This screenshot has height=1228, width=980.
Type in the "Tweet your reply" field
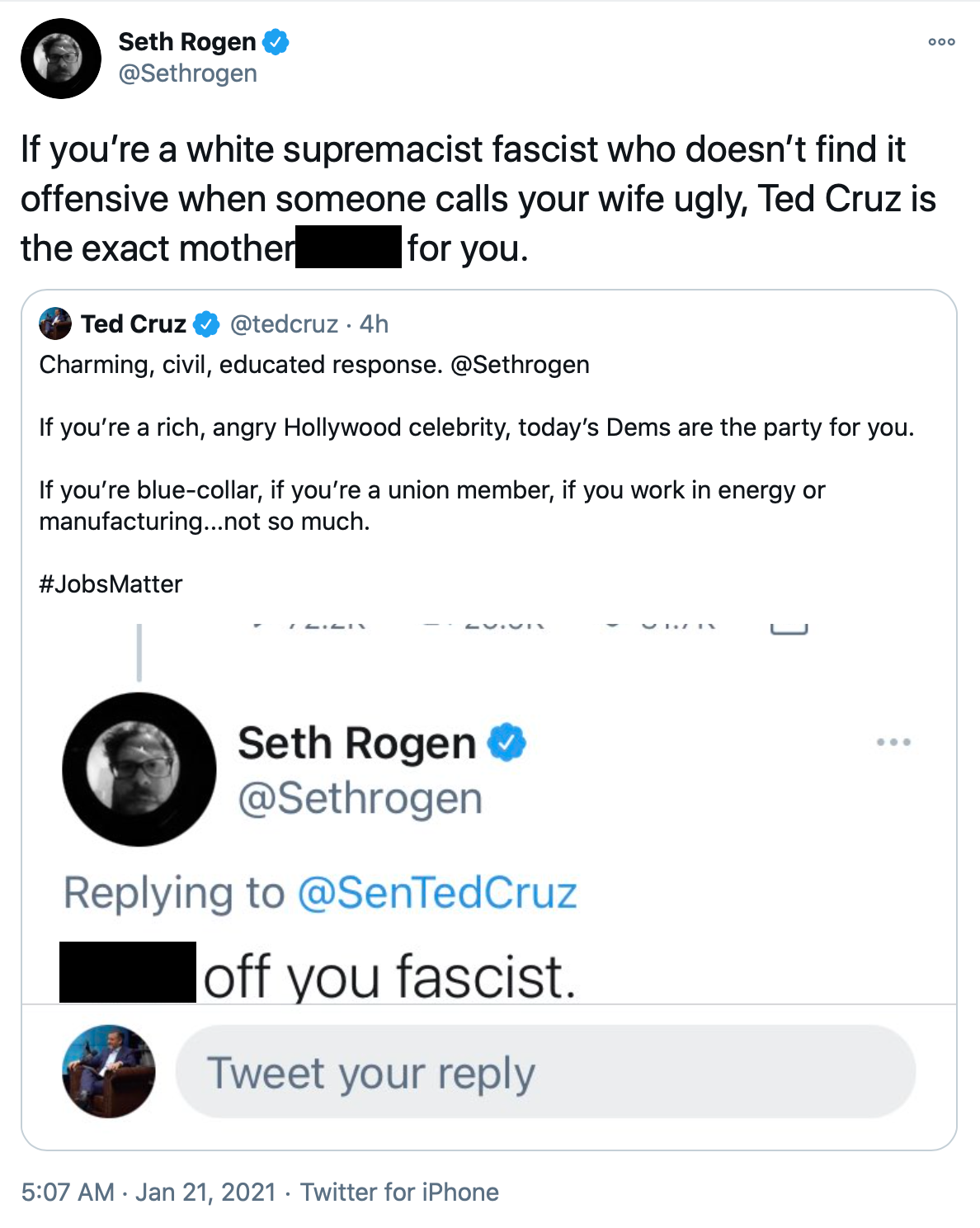545,1072
